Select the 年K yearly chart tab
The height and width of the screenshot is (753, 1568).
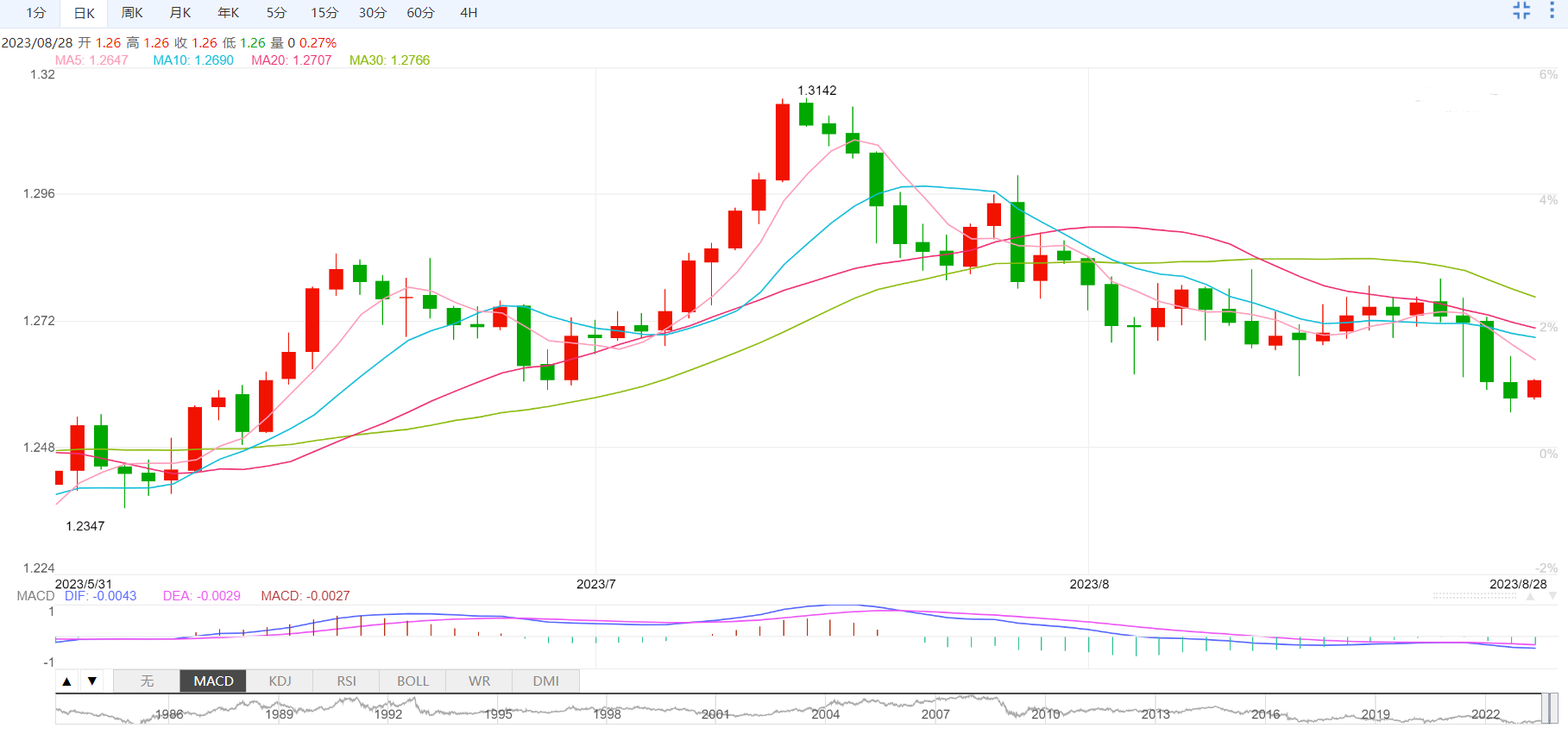[229, 13]
